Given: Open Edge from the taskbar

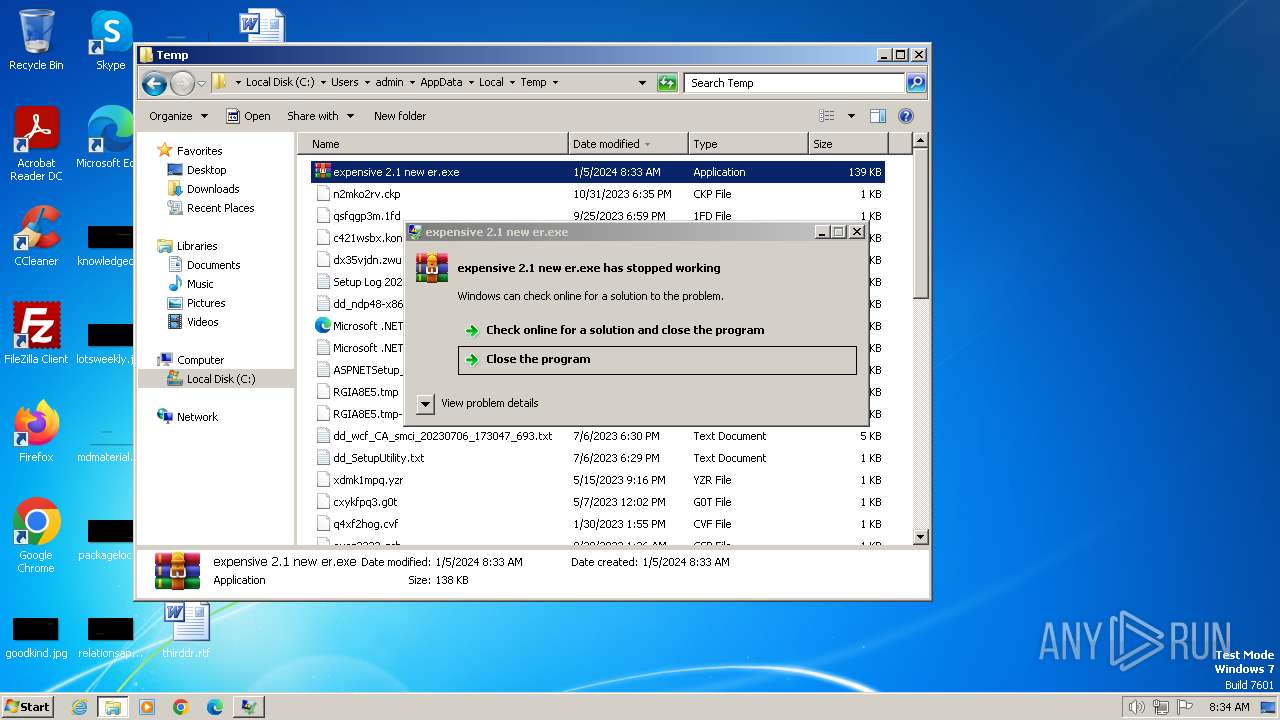Looking at the screenshot, I should (215, 707).
